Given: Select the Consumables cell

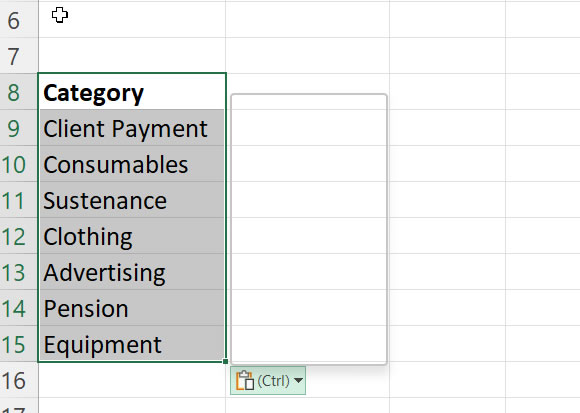Looking at the screenshot, I should [132, 164].
